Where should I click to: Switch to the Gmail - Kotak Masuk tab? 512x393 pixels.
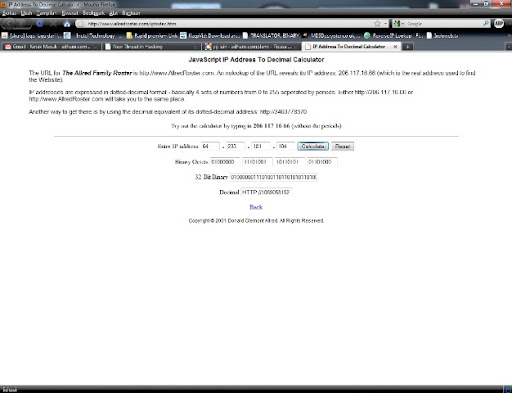click(x=52, y=47)
